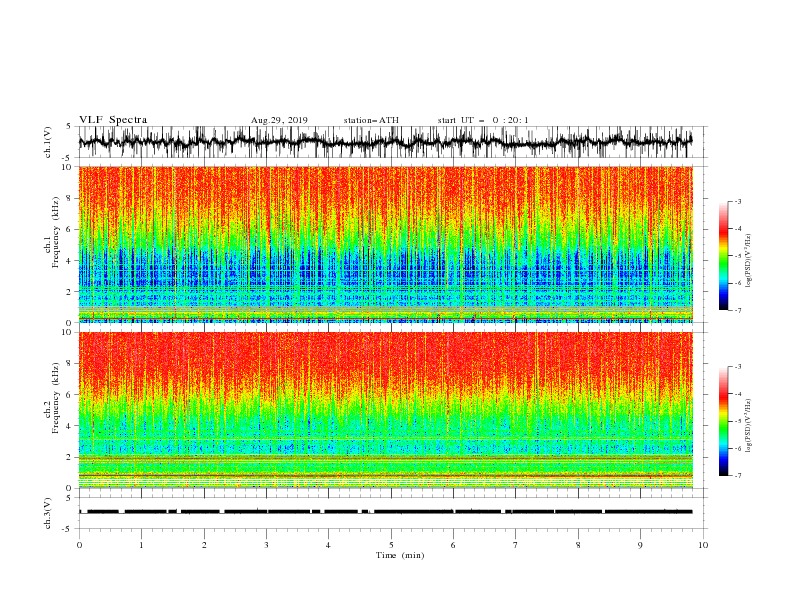Click the ch.1(V) waveform trace panel
This screenshot has width=792, height=612.
coord(392,142)
